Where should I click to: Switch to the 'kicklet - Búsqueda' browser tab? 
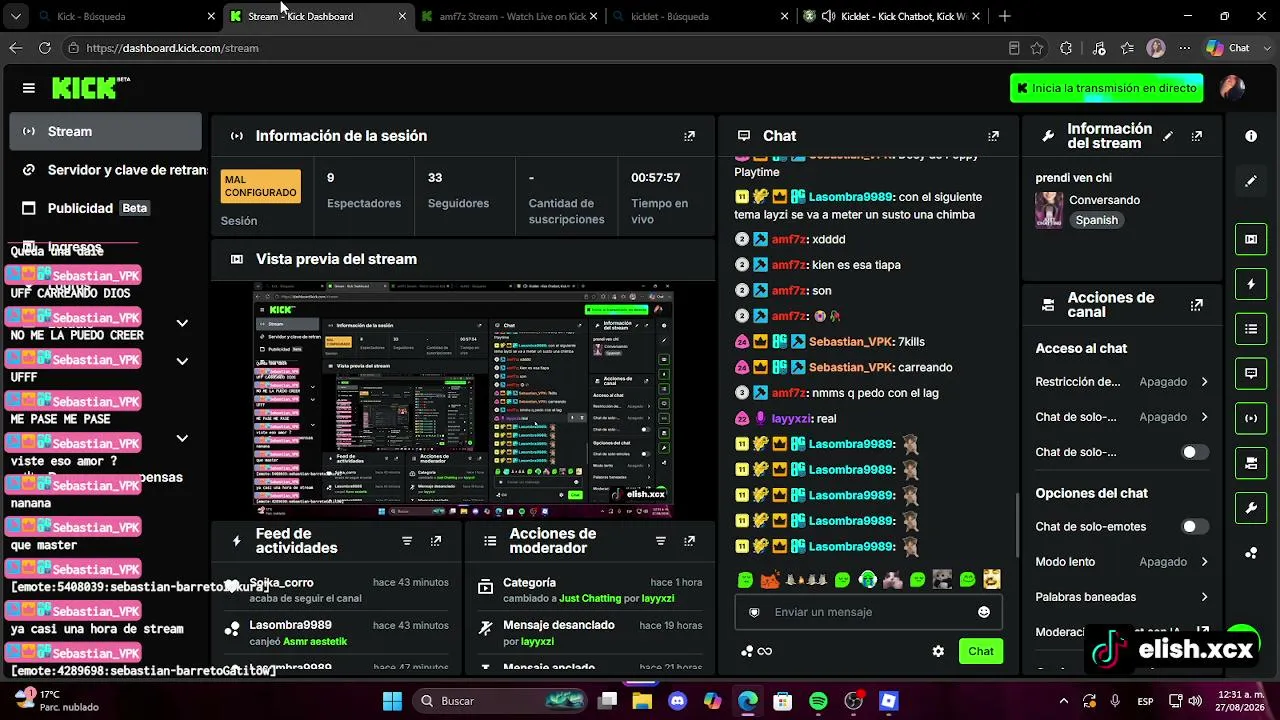click(x=700, y=16)
